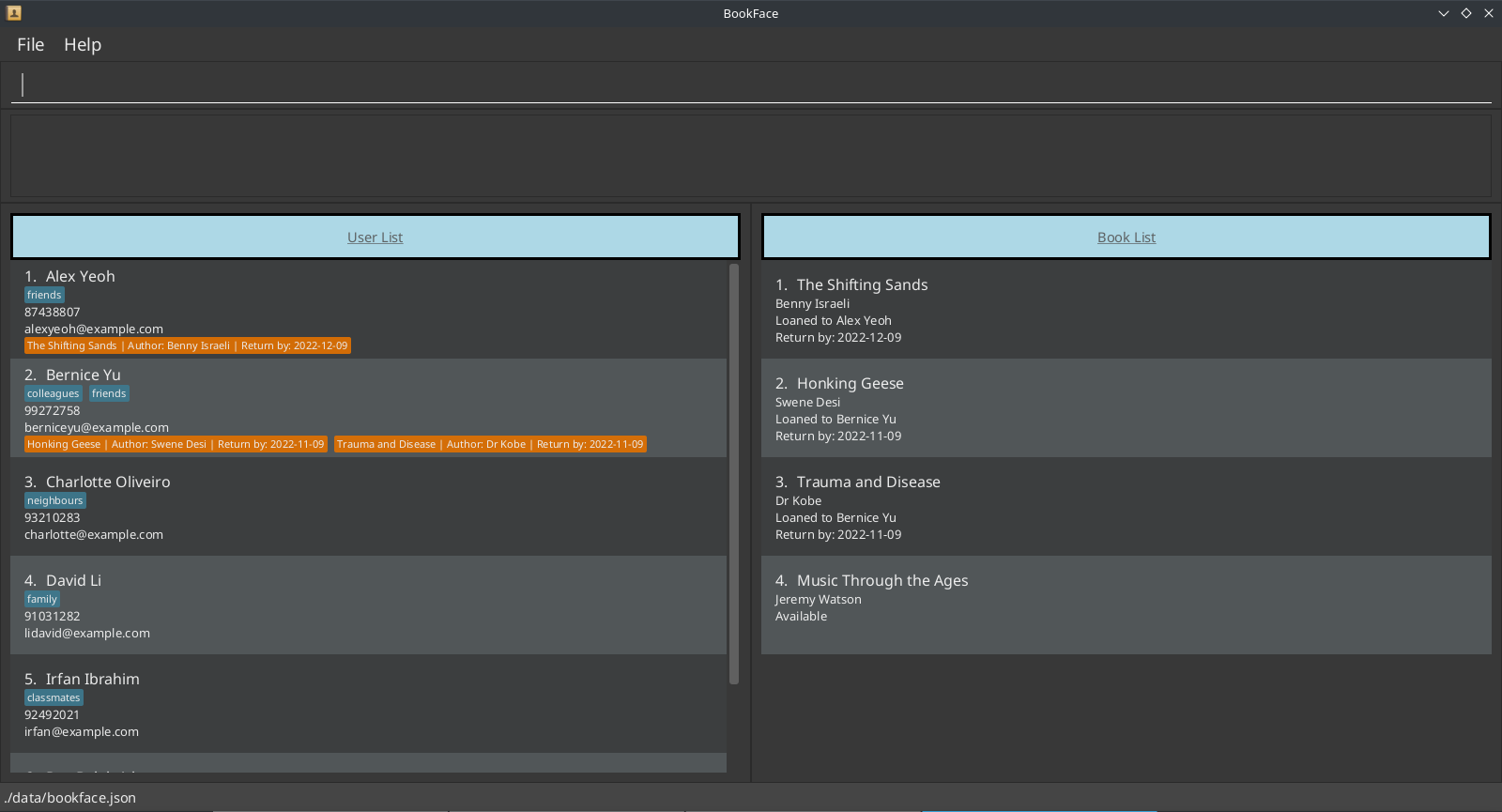The image size is (1502, 812).
Task: Close the BookFace window
Action: pyautogui.click(x=1489, y=13)
